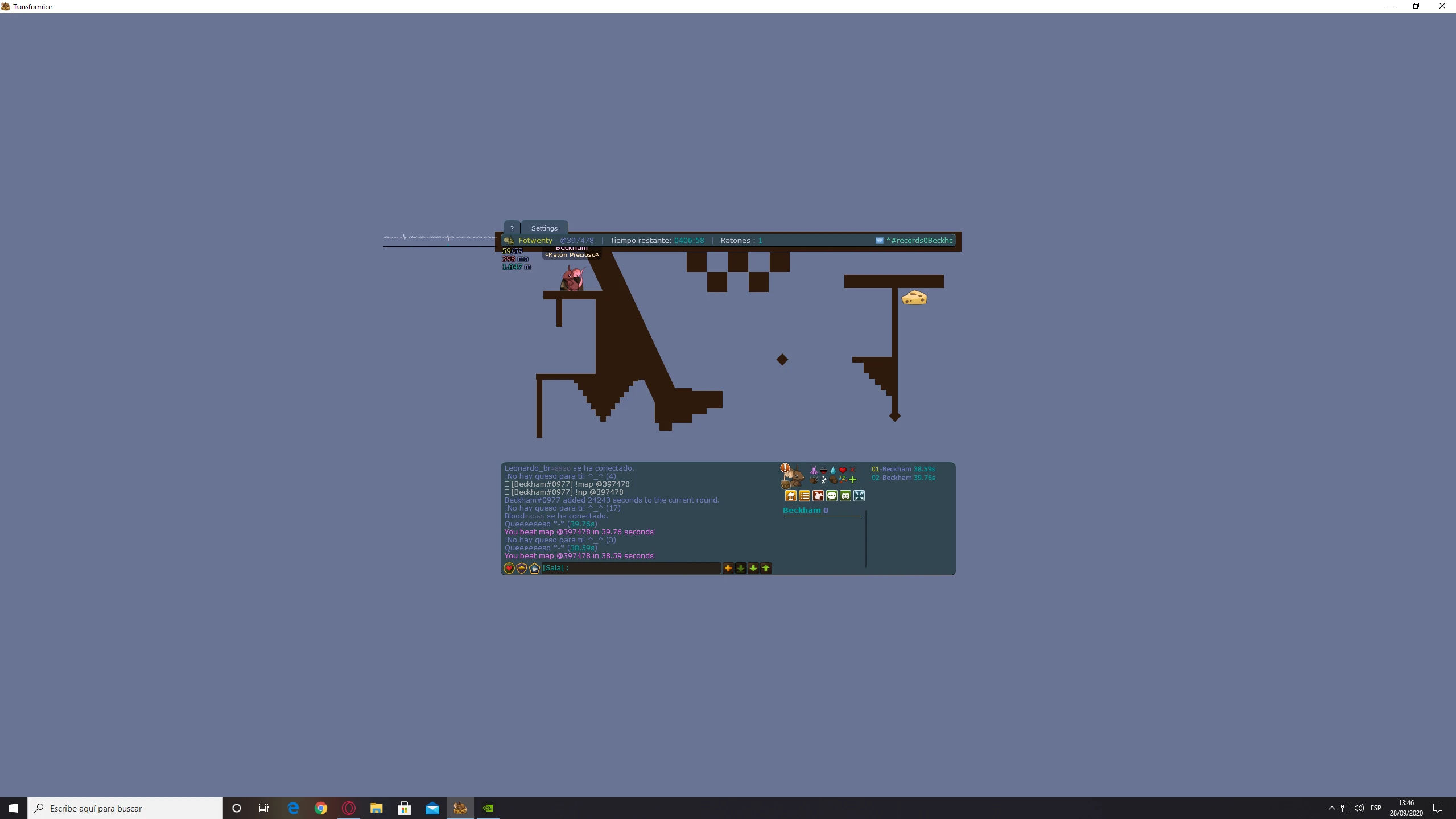Click chat line '[Beckham#0977] !np @397478'
The width and height of the screenshot is (1456, 819).
click(564, 492)
